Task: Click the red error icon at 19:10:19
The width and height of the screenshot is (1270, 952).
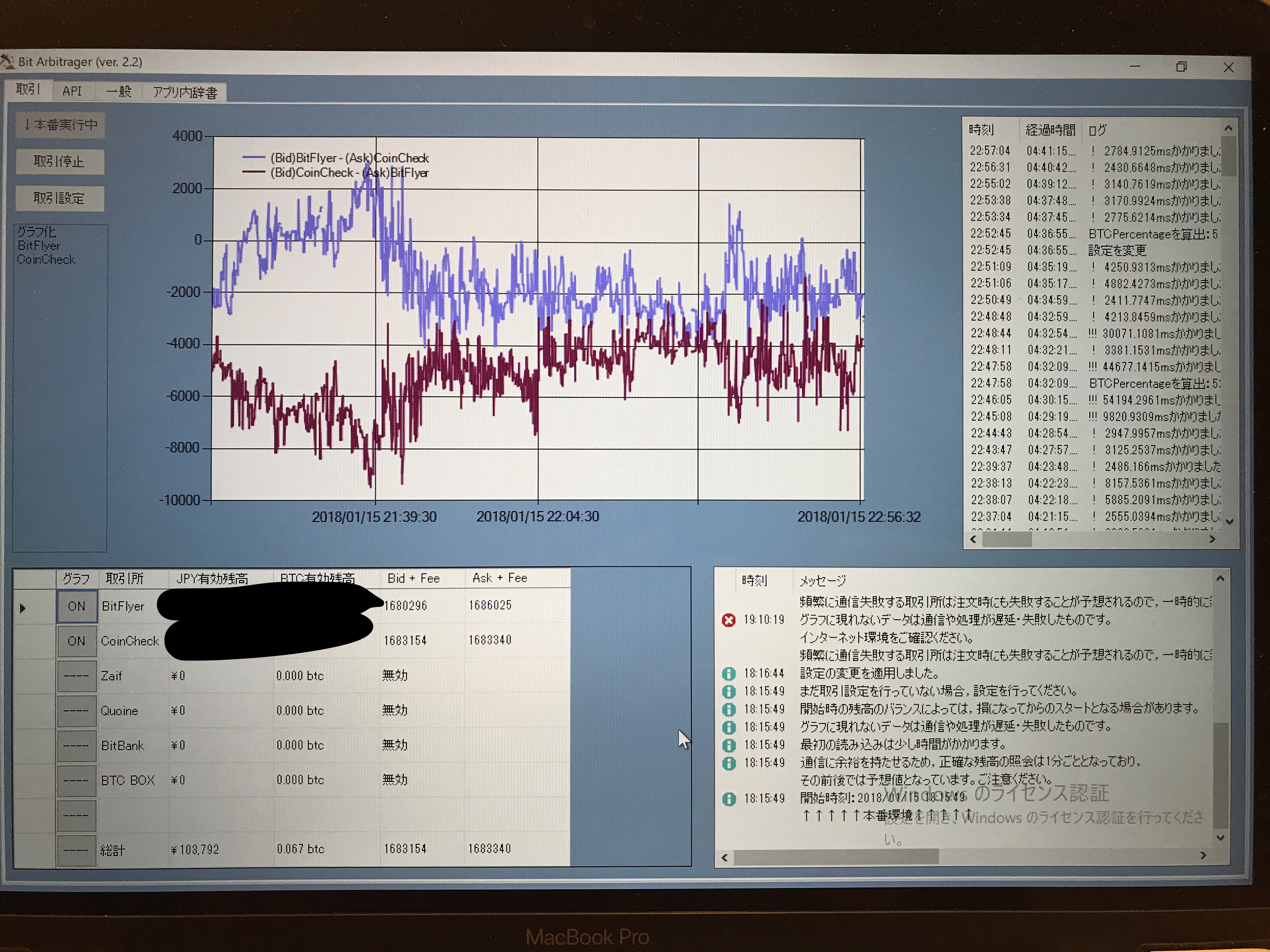Action: [x=729, y=620]
